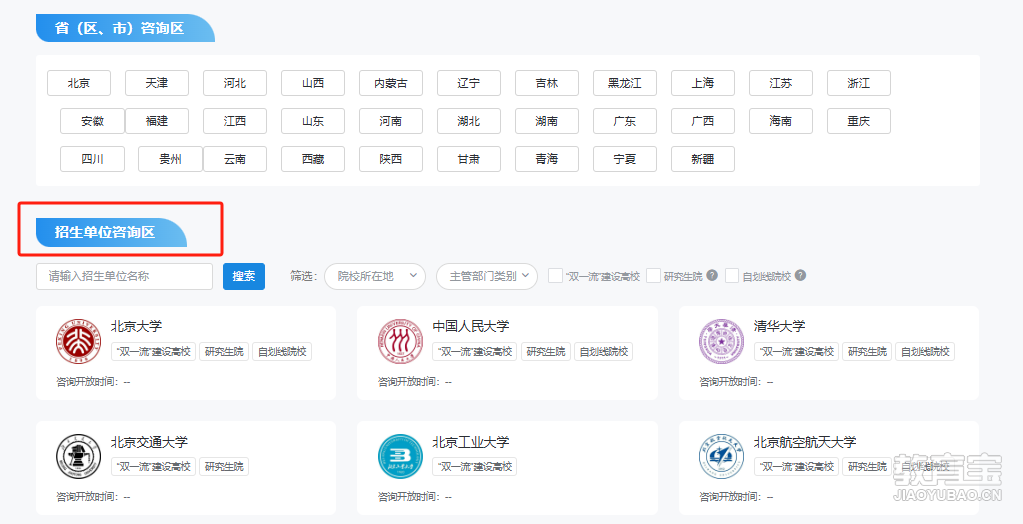
Task: Open the 云南 province button
Action: (x=235, y=159)
